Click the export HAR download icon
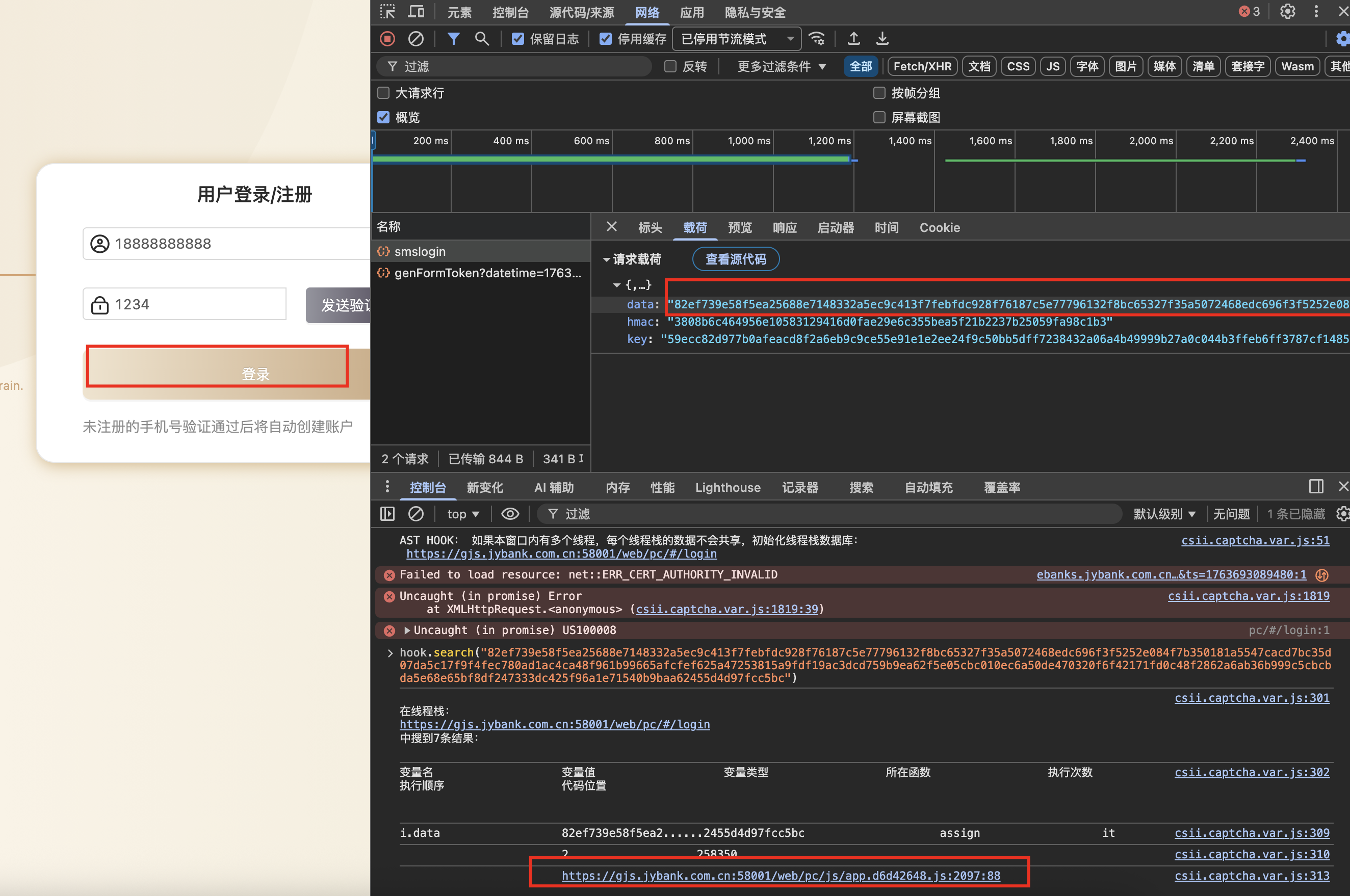 pyautogui.click(x=882, y=38)
